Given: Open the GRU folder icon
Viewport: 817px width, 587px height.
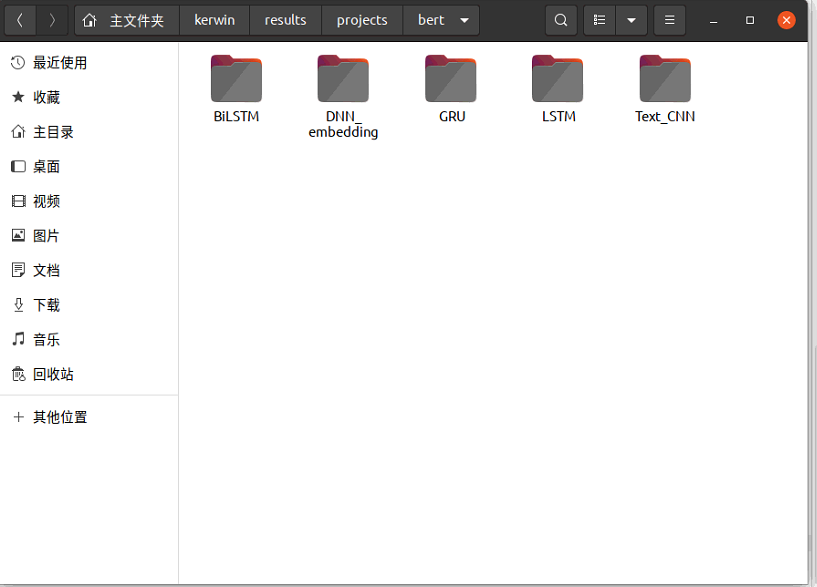Looking at the screenshot, I should point(451,79).
